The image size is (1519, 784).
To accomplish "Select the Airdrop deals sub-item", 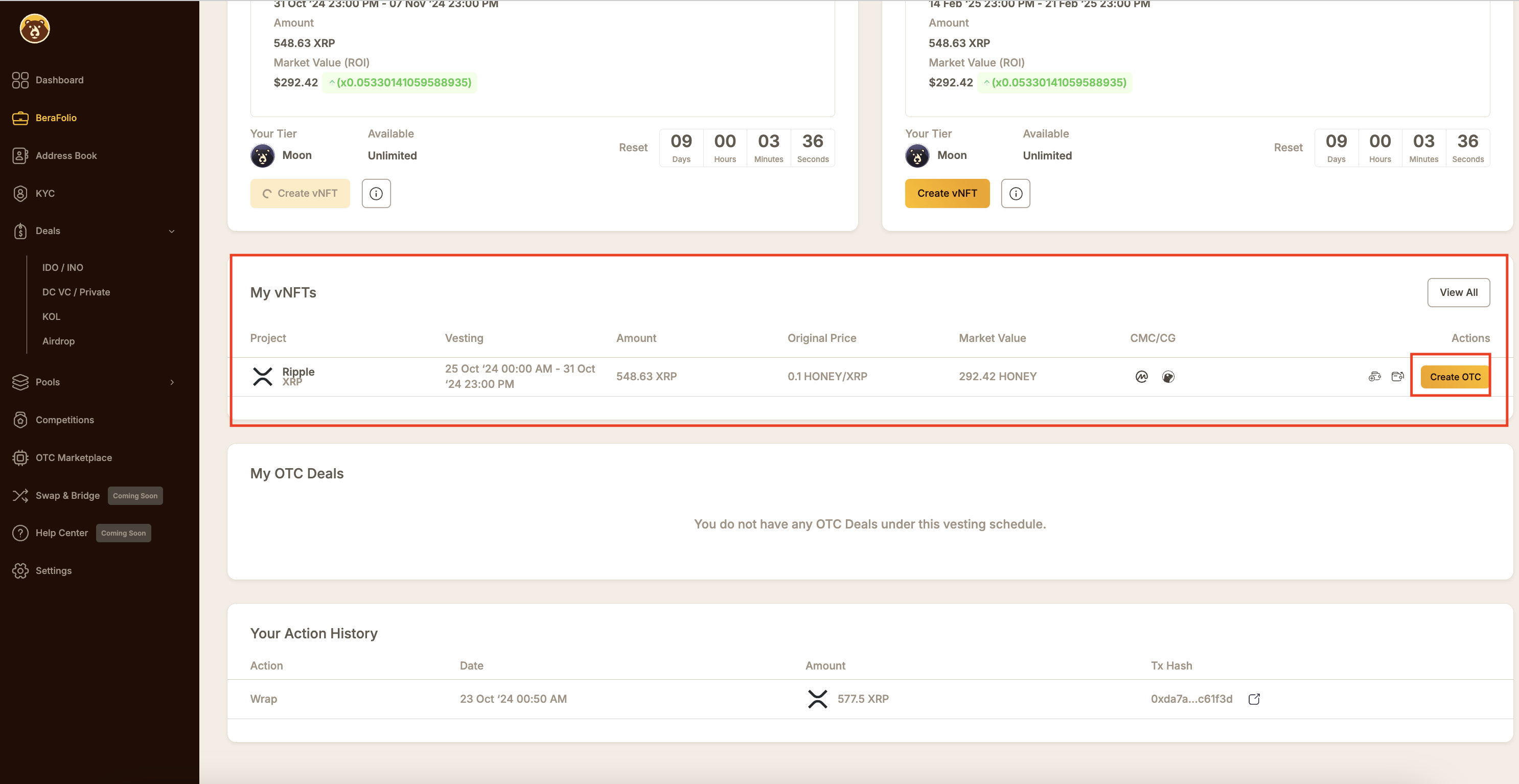I will [x=58, y=341].
